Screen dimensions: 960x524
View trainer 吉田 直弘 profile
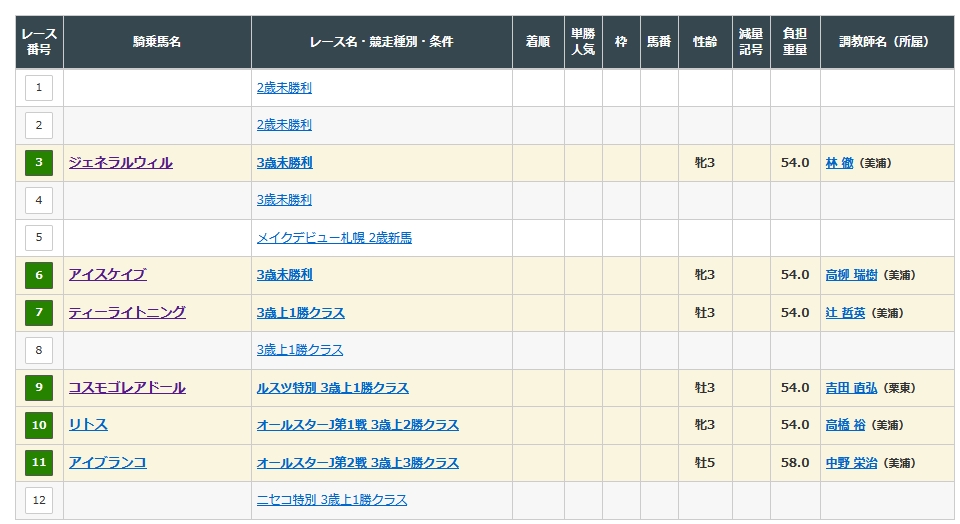click(x=851, y=388)
